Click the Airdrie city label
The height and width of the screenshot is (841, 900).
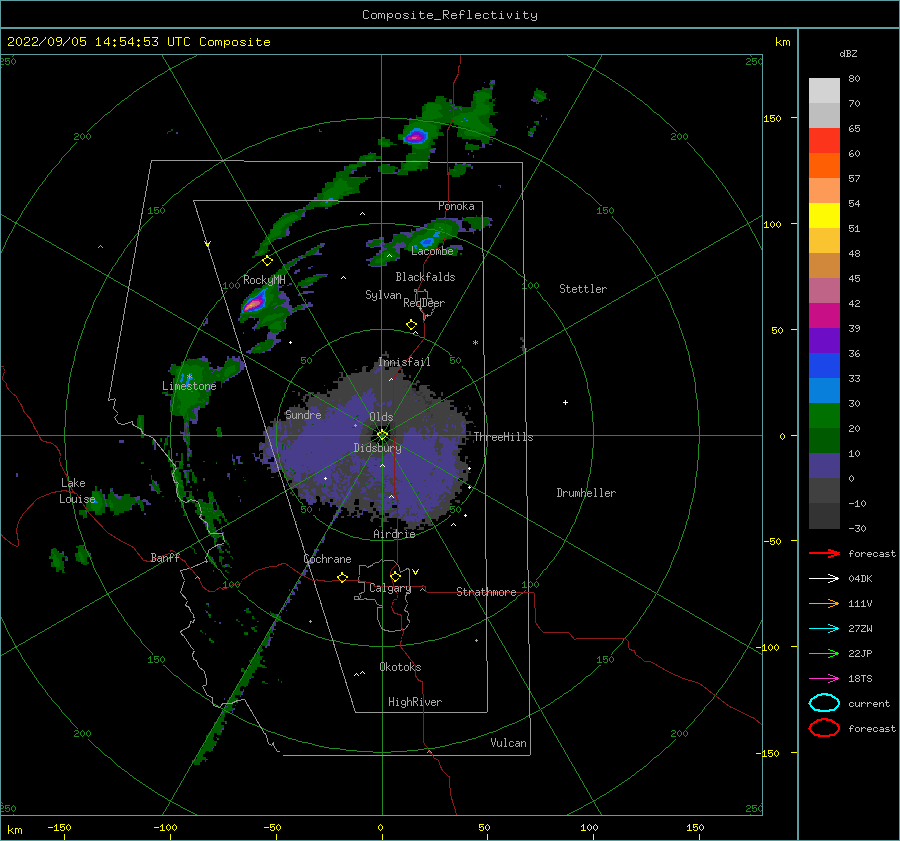[x=394, y=534]
